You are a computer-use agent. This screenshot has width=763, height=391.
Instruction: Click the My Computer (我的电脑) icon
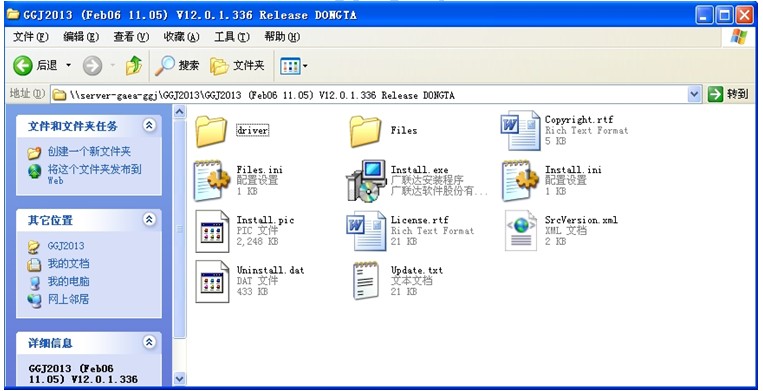(34, 282)
